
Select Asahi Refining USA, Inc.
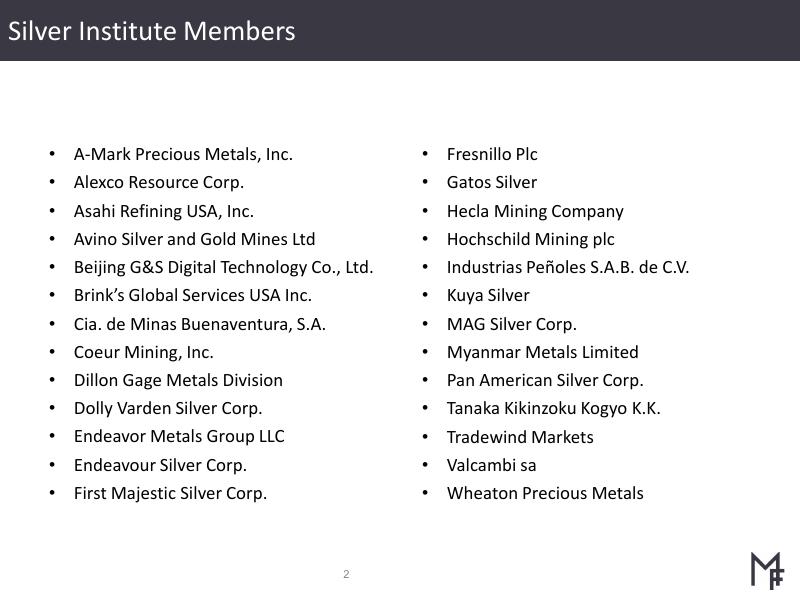(164, 211)
